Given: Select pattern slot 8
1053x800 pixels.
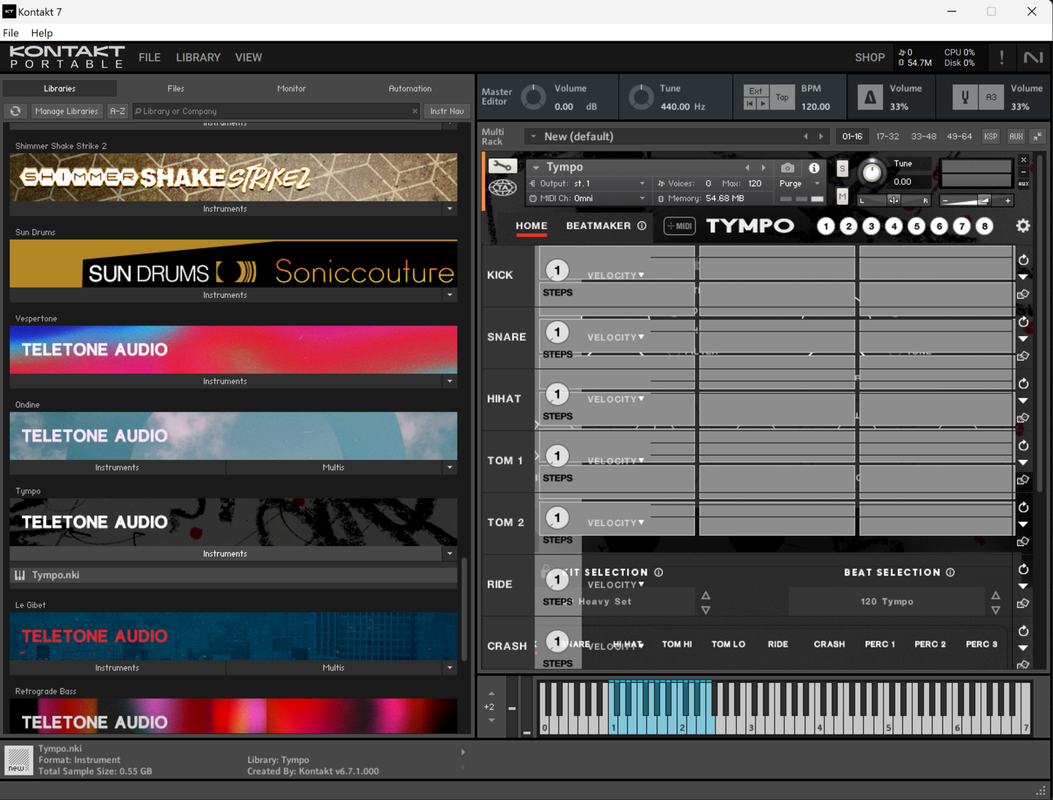Looking at the screenshot, I should coord(985,226).
